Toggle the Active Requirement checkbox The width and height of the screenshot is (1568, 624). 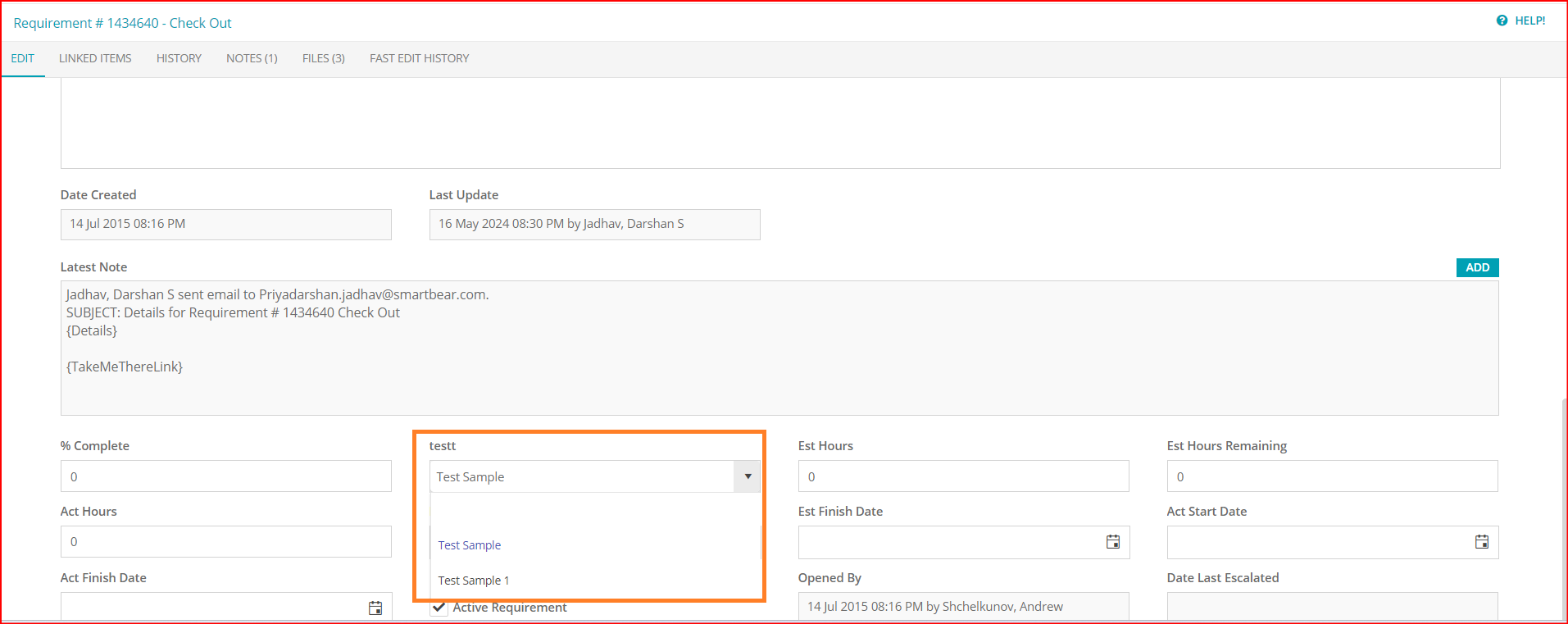[x=440, y=608]
